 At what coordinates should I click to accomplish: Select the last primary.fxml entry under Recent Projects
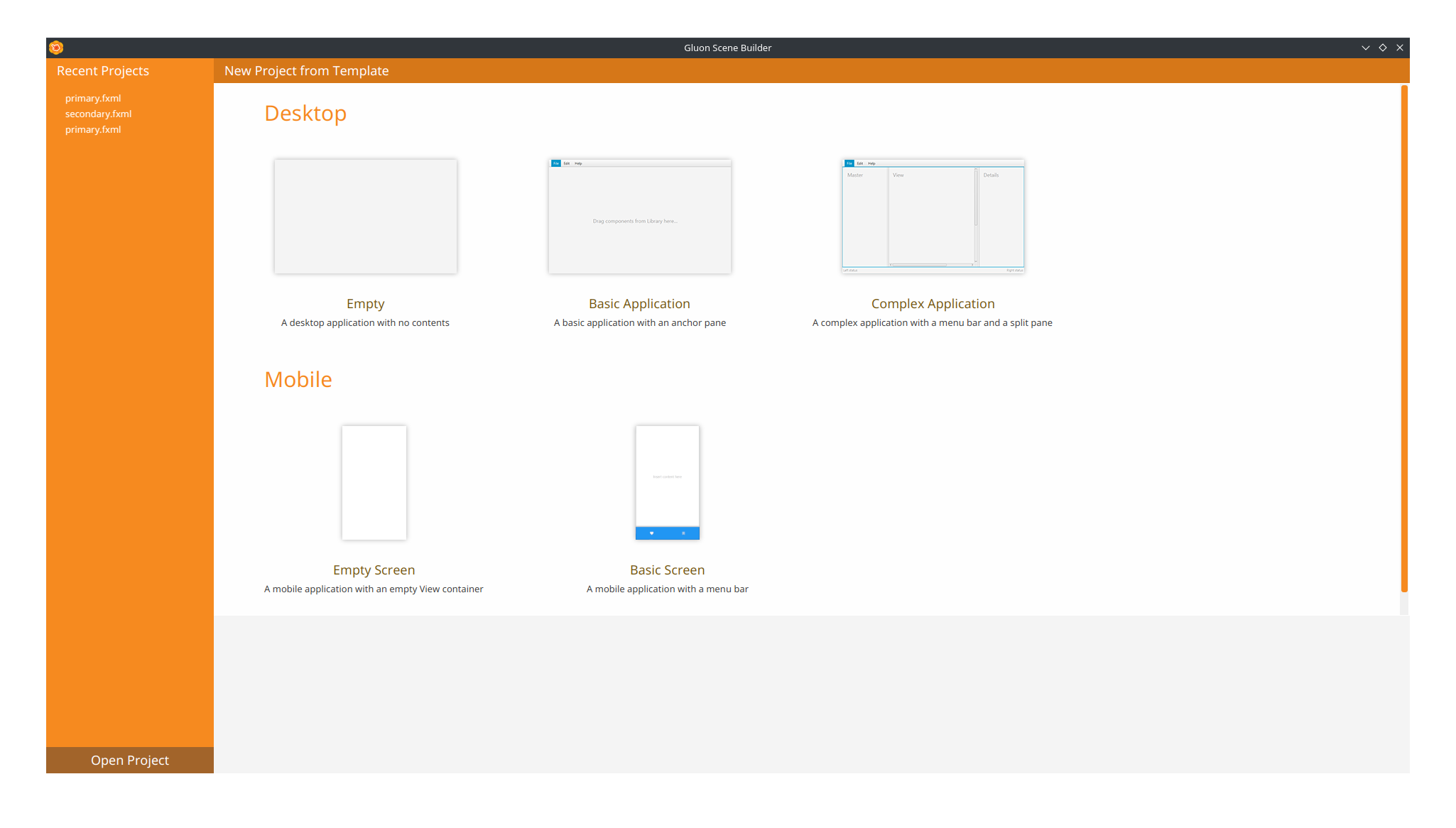(92, 129)
